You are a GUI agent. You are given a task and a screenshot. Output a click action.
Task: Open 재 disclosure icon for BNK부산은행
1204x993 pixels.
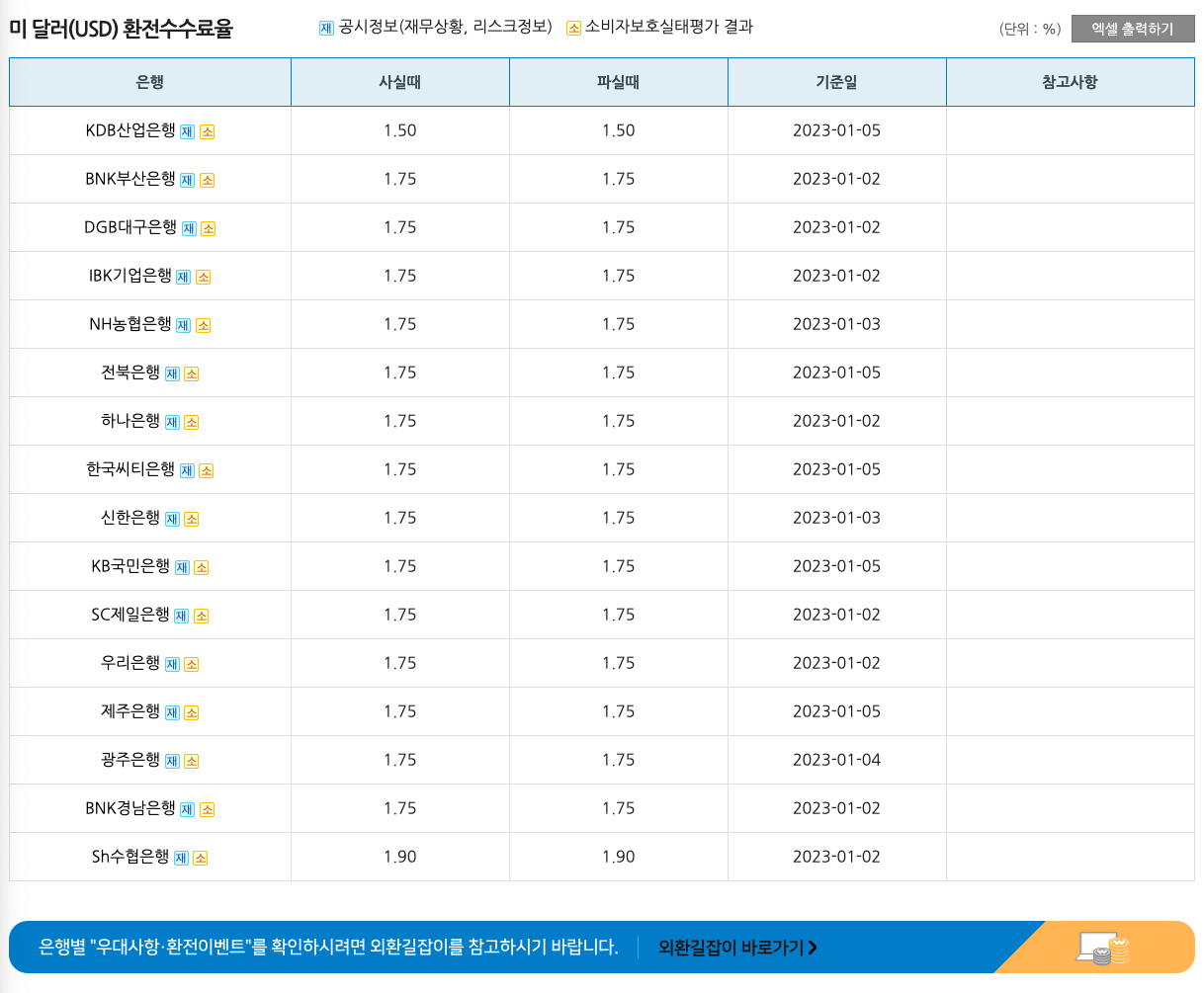pos(187,180)
